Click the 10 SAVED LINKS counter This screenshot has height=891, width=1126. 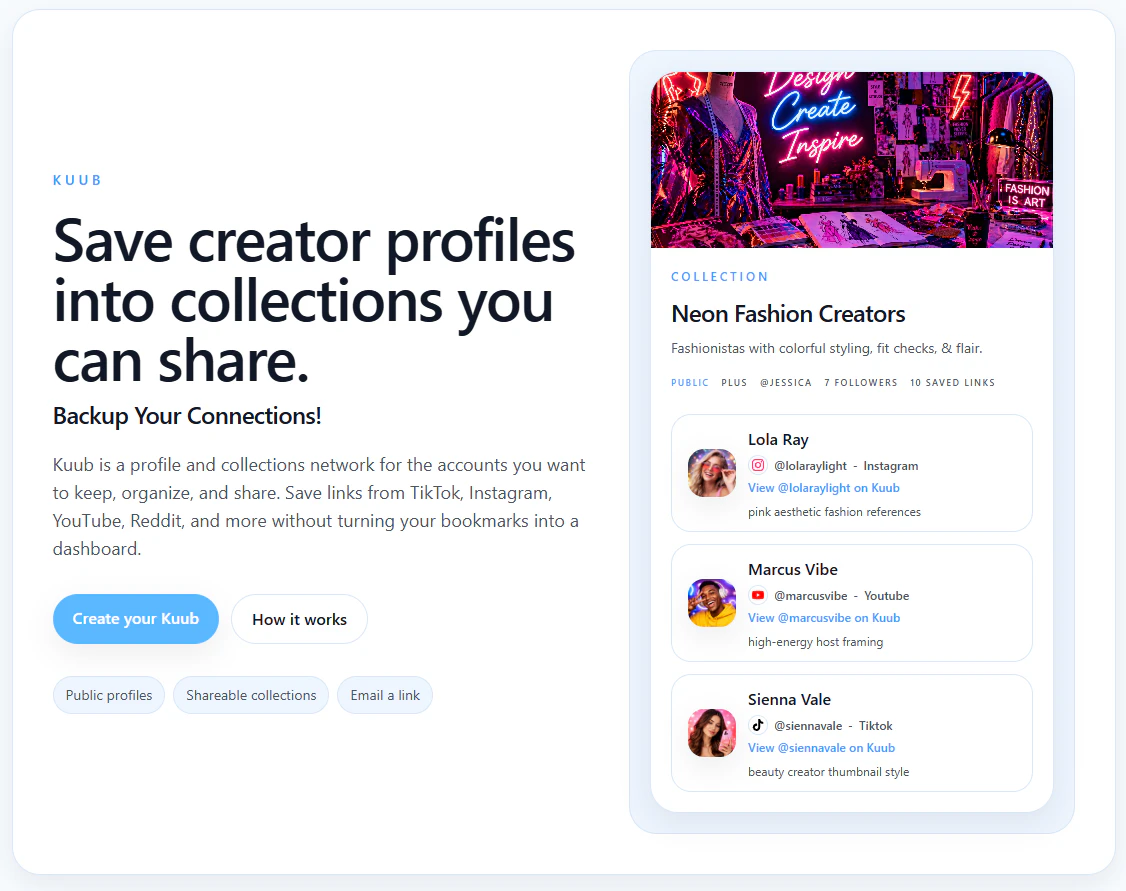click(952, 382)
